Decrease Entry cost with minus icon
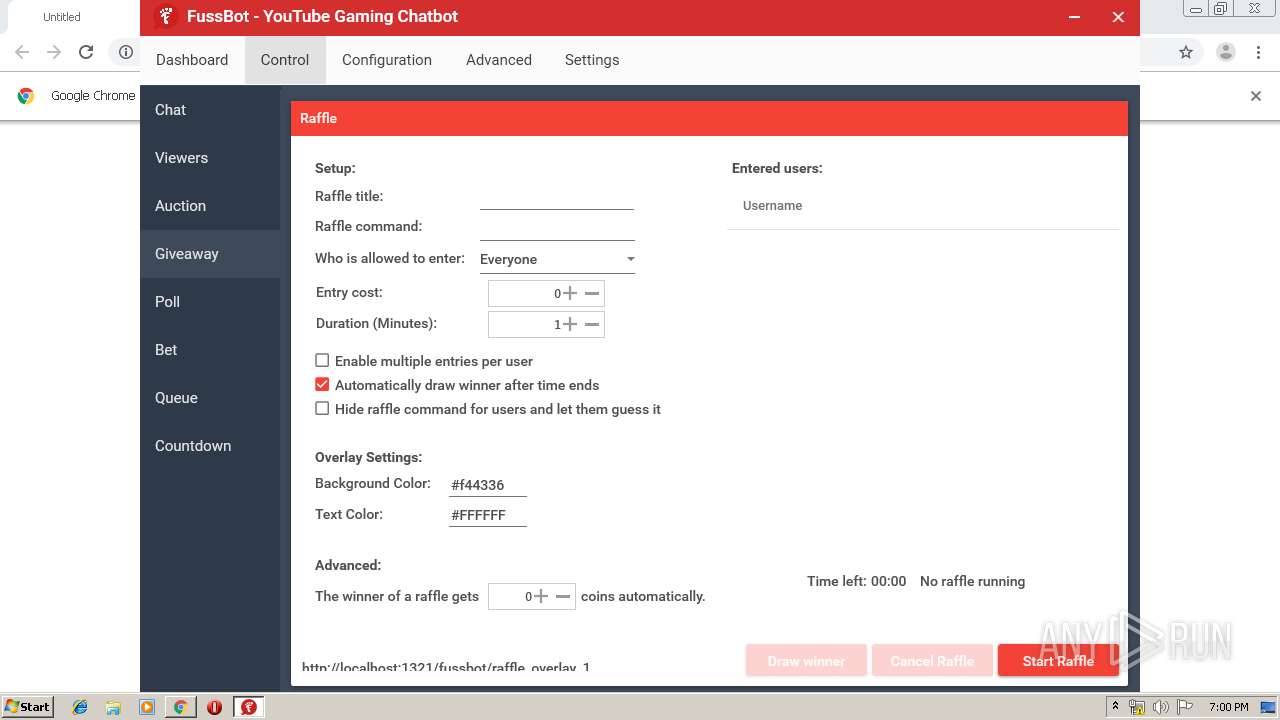The height and width of the screenshot is (720, 1280). 592,293
